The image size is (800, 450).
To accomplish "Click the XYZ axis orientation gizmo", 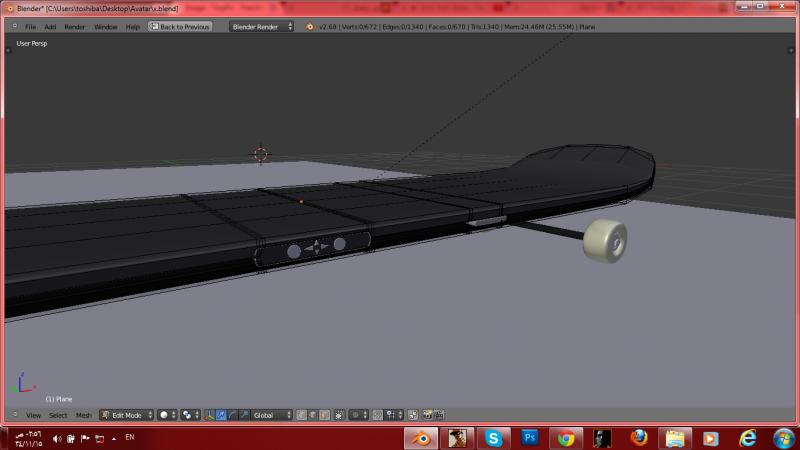I will click(22, 383).
